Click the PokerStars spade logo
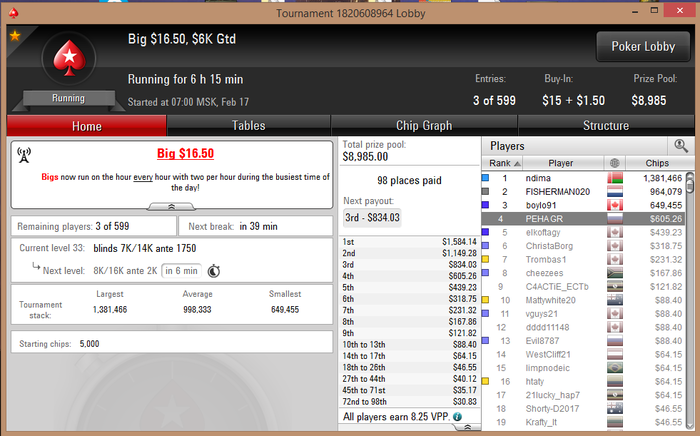Image resolution: width=700 pixels, height=436 pixels. [69, 58]
